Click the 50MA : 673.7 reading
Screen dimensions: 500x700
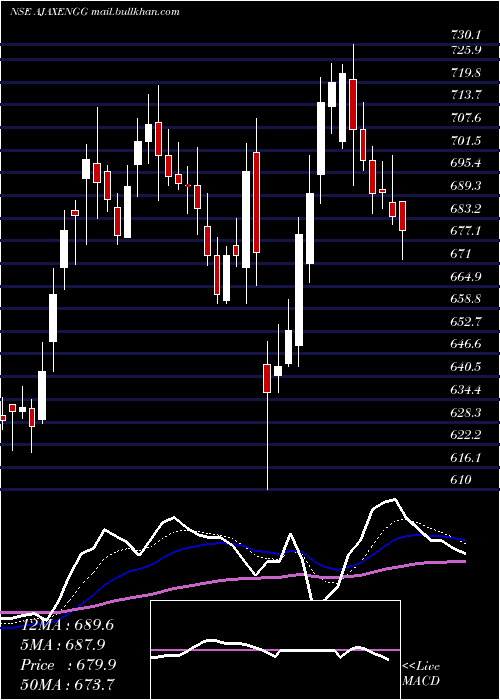[69, 683]
